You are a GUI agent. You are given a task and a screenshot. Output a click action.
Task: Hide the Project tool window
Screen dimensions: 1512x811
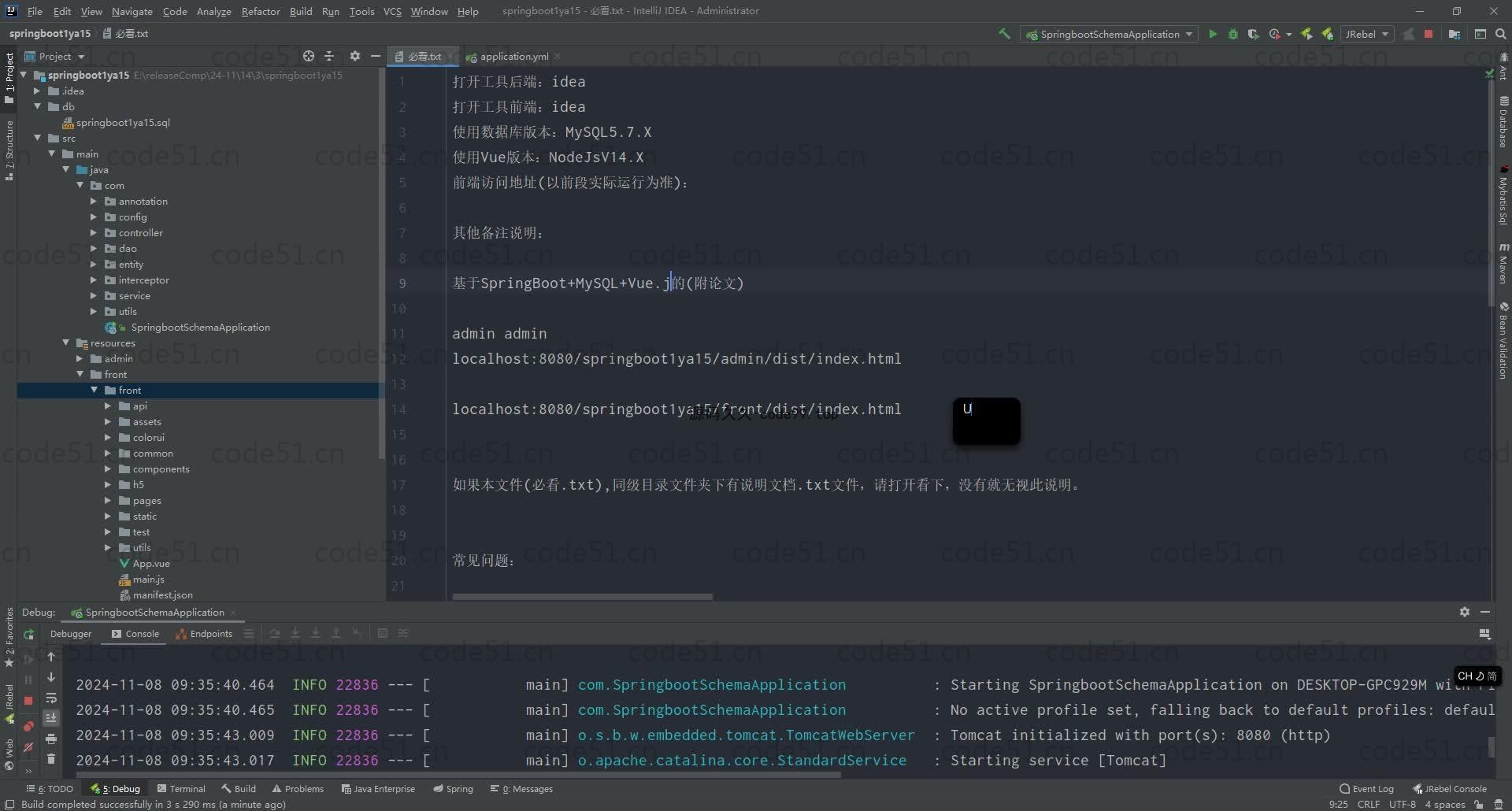(x=376, y=56)
